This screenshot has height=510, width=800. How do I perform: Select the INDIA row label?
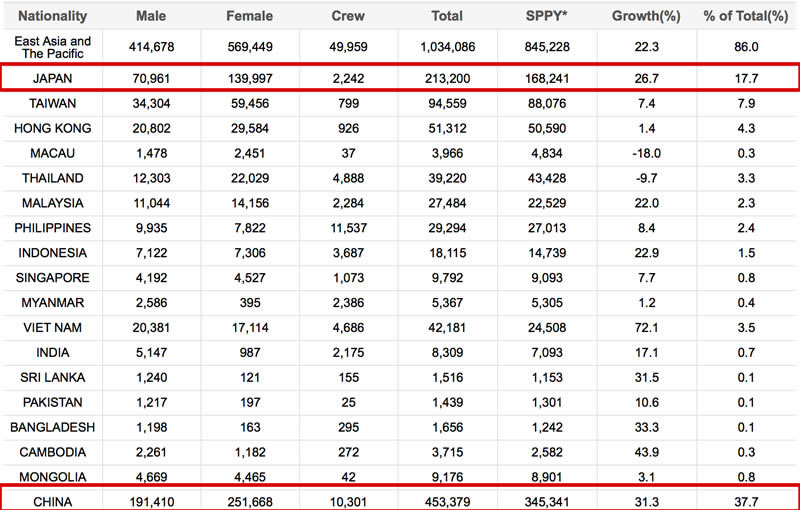(53, 353)
